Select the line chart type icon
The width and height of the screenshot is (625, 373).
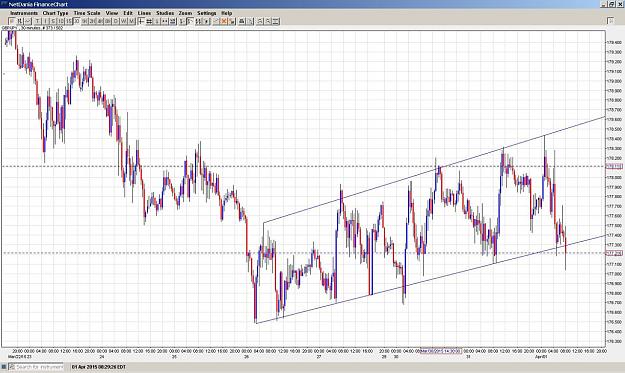click(28, 21)
